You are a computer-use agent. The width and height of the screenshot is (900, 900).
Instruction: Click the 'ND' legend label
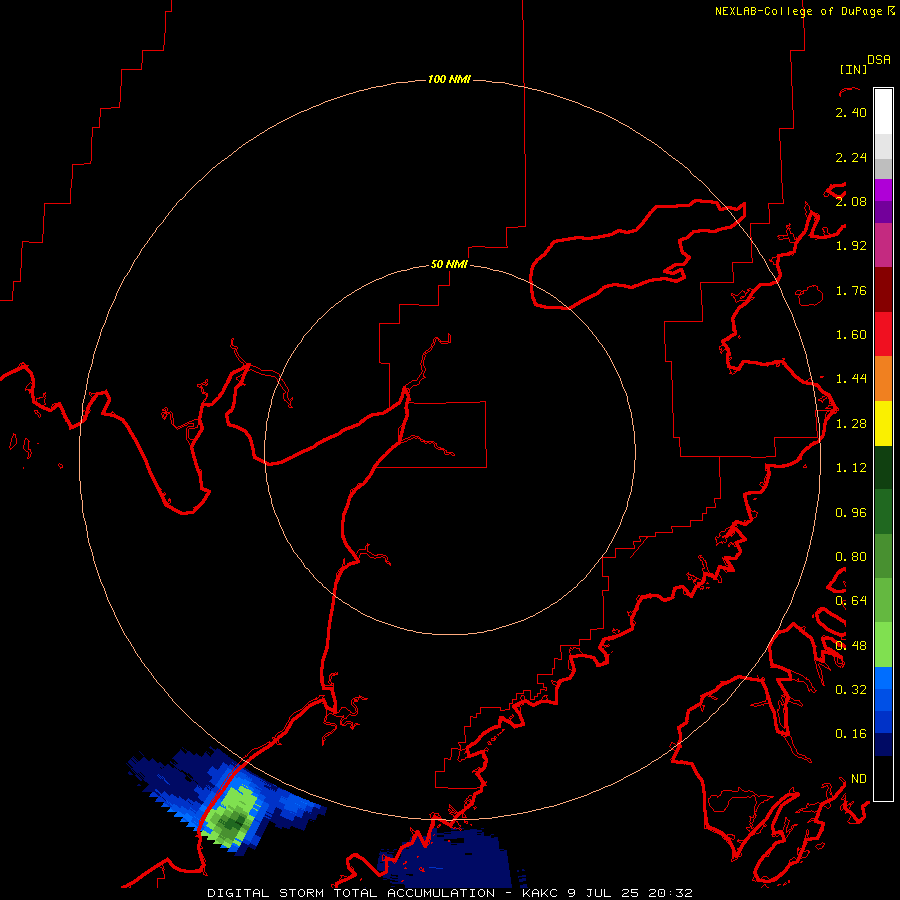(859, 779)
